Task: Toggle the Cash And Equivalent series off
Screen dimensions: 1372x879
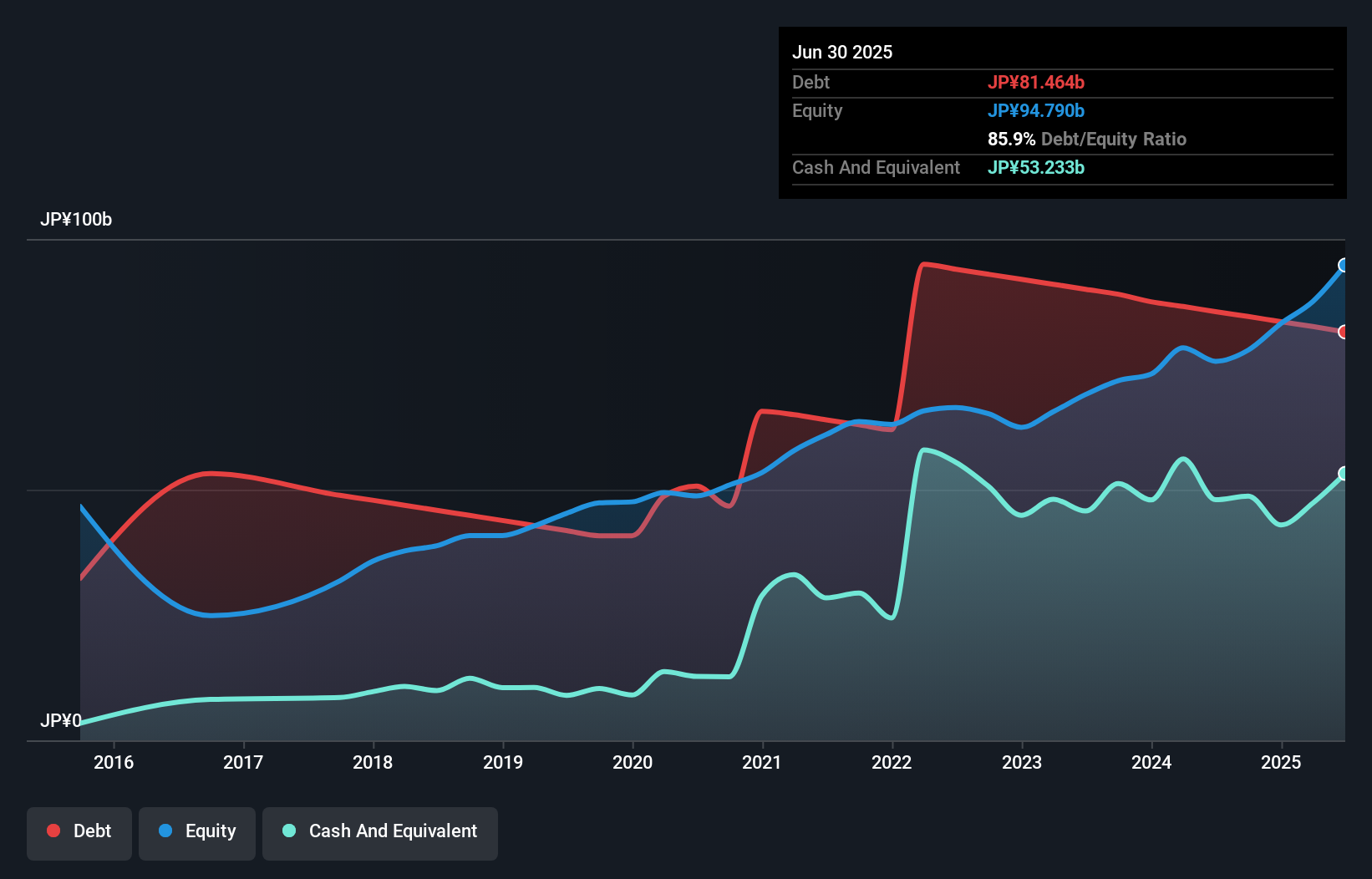Action: tap(380, 831)
